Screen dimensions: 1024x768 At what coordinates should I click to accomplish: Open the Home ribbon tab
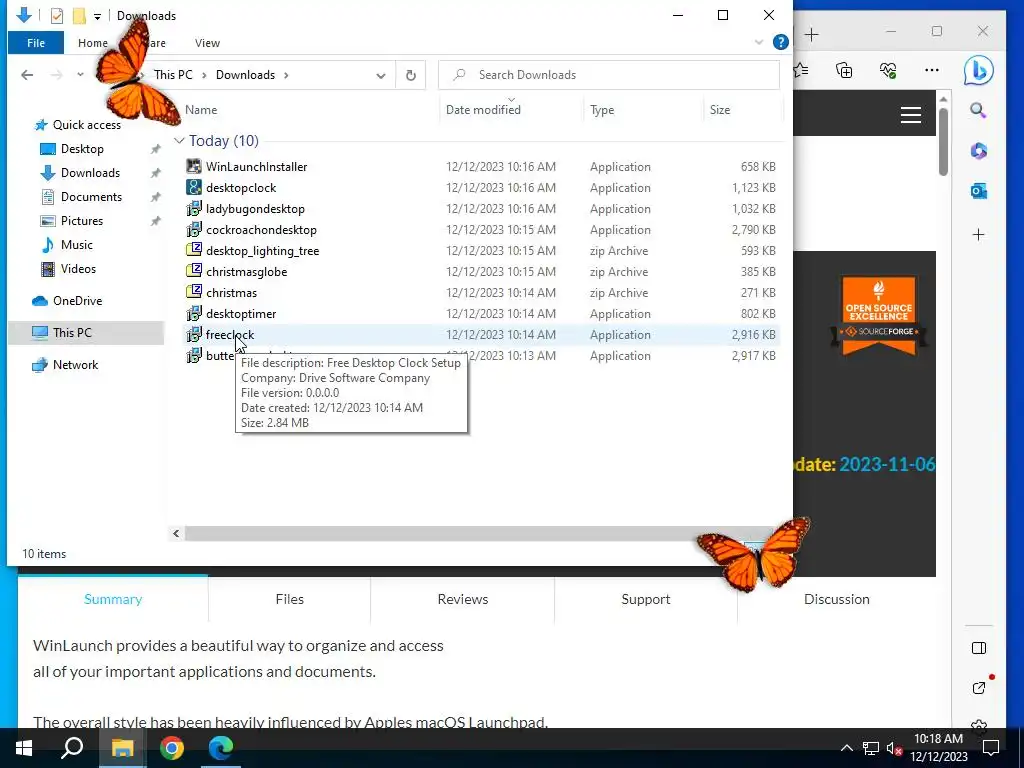coord(93,43)
